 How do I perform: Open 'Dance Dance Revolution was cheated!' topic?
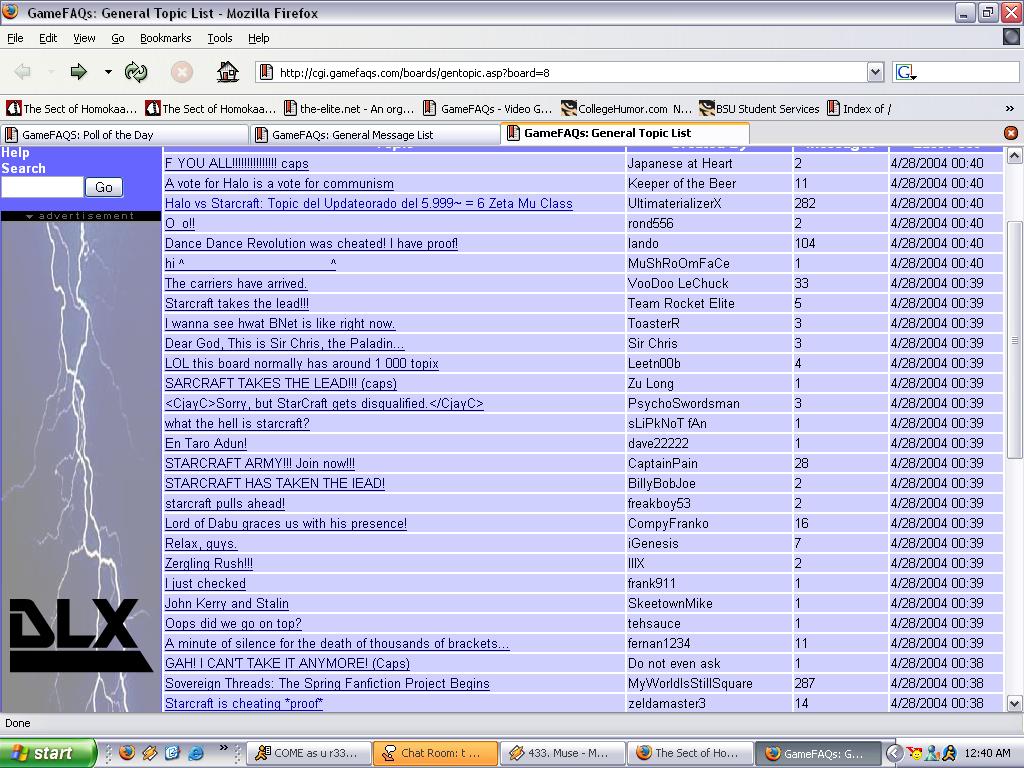311,244
